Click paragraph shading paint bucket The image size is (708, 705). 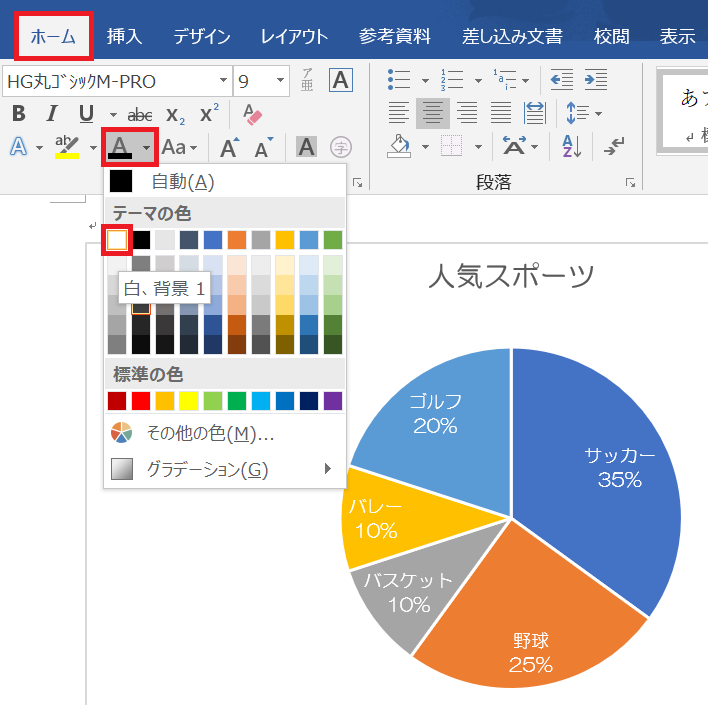click(x=399, y=146)
